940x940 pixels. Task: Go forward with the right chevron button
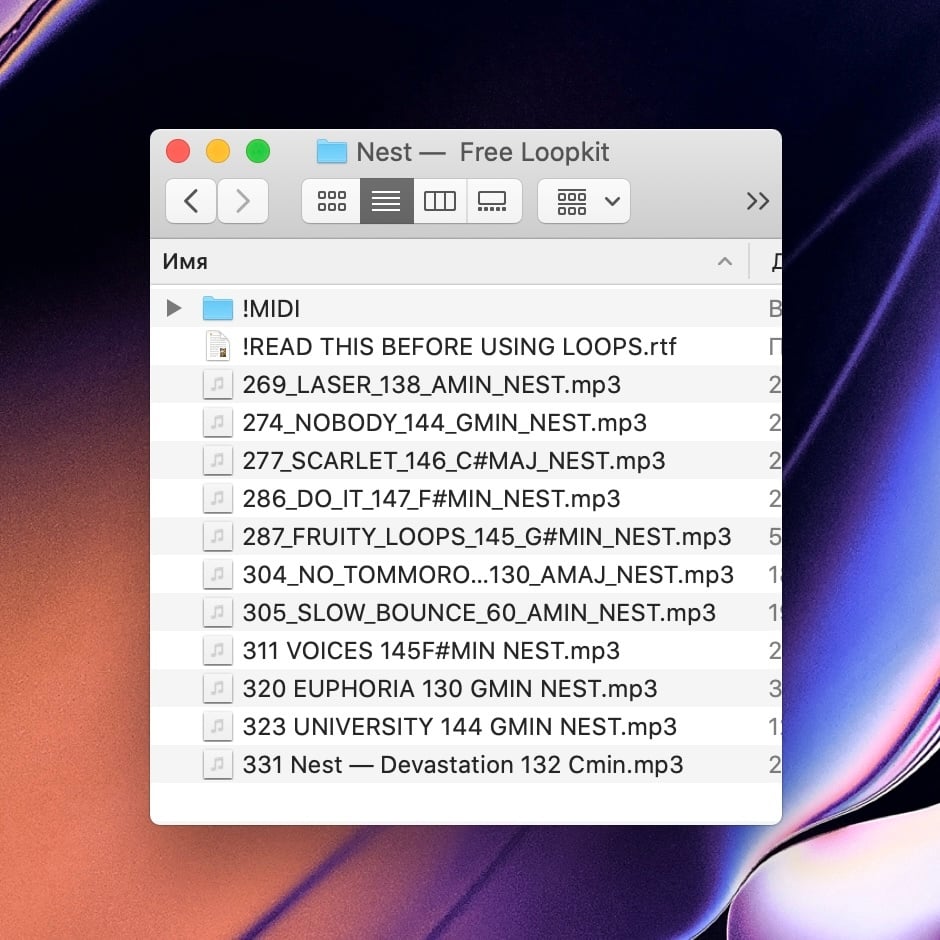tap(243, 201)
